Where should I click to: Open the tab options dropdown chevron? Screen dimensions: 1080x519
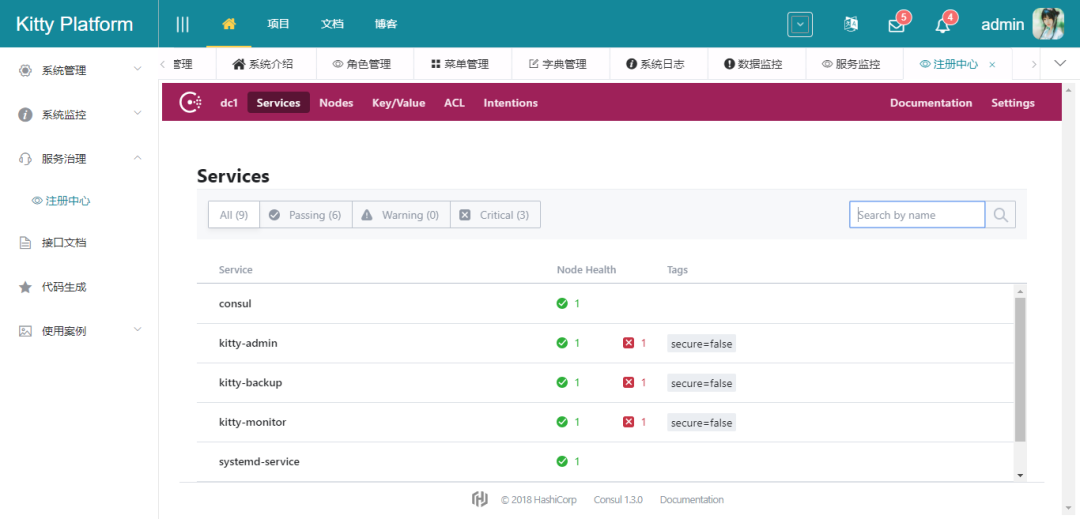[1061, 63]
